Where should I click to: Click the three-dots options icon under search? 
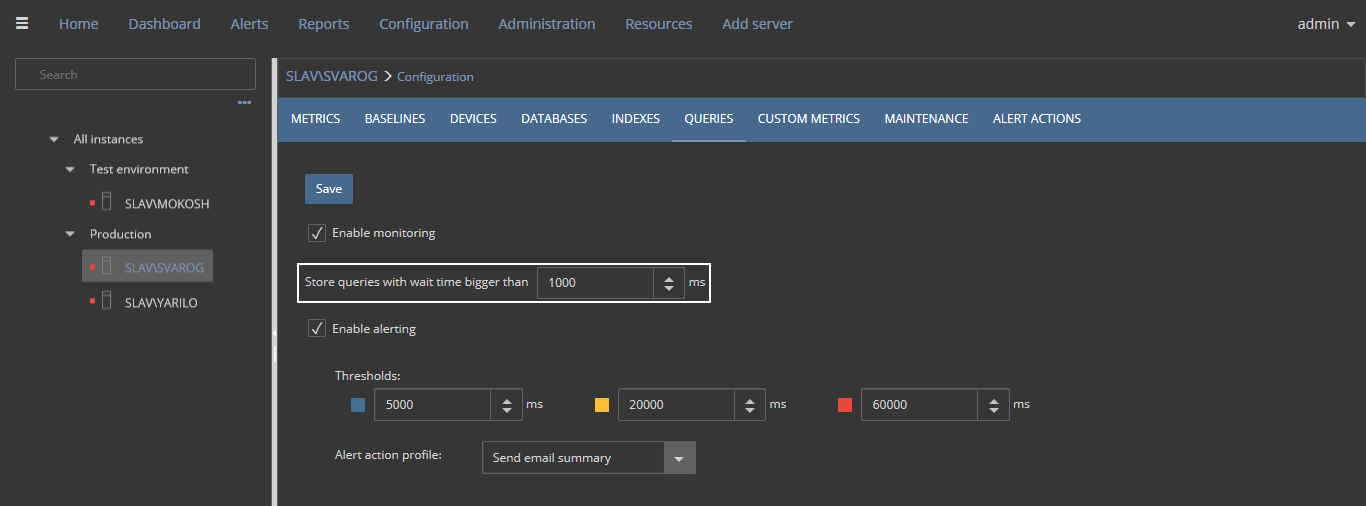(x=244, y=102)
